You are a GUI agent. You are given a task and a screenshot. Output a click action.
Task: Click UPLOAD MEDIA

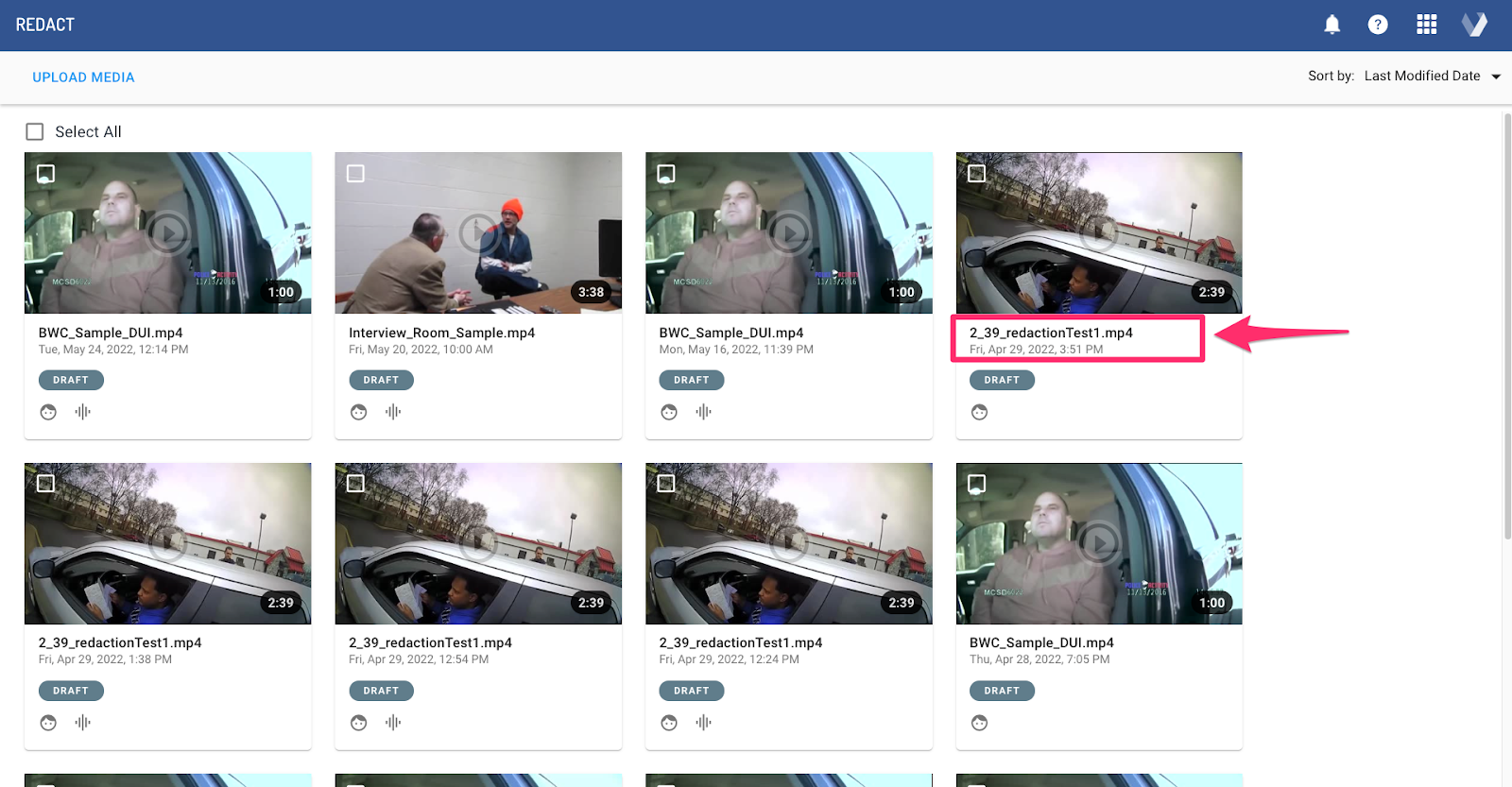(83, 77)
